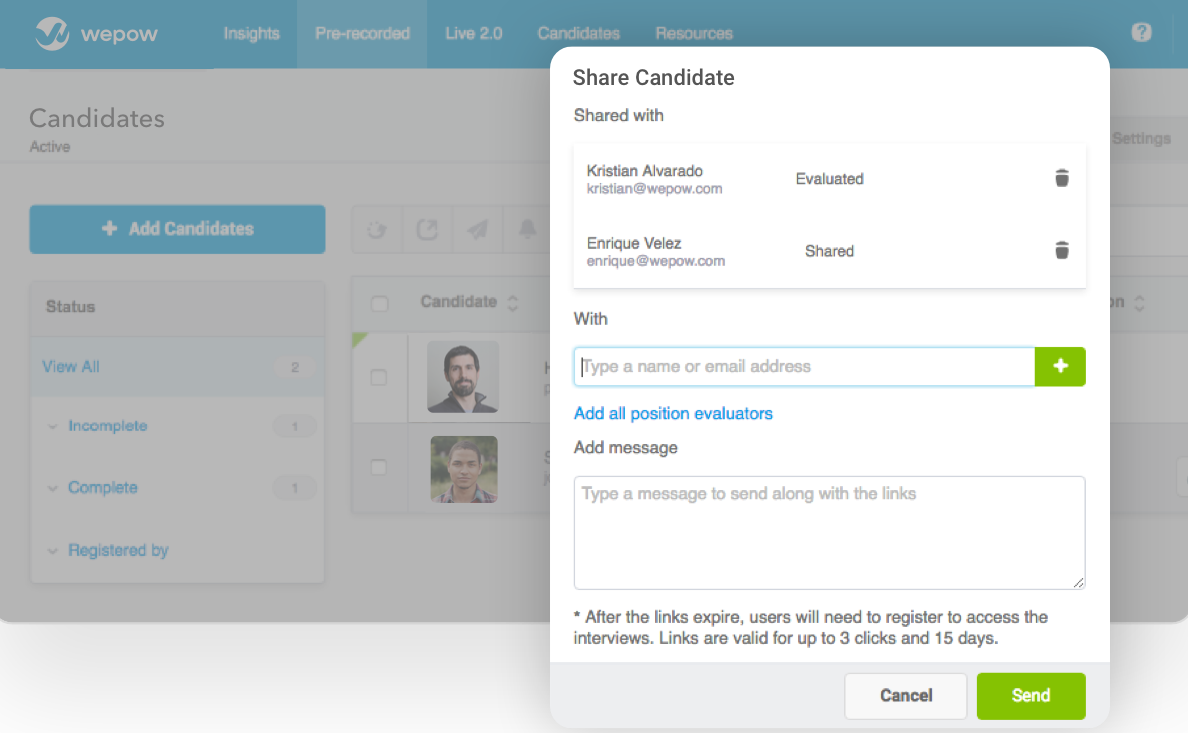Open the help question mark icon
This screenshot has height=733, width=1188.
(1141, 32)
